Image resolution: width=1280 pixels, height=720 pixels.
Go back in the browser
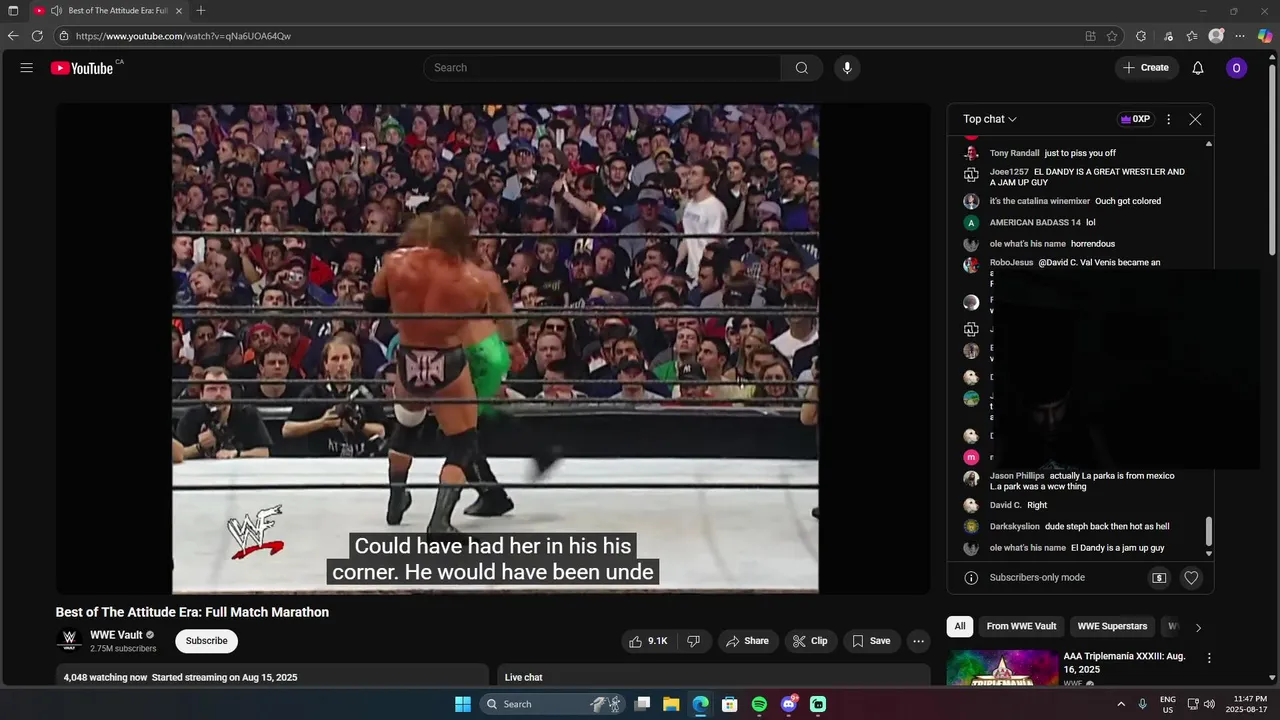[x=13, y=36]
